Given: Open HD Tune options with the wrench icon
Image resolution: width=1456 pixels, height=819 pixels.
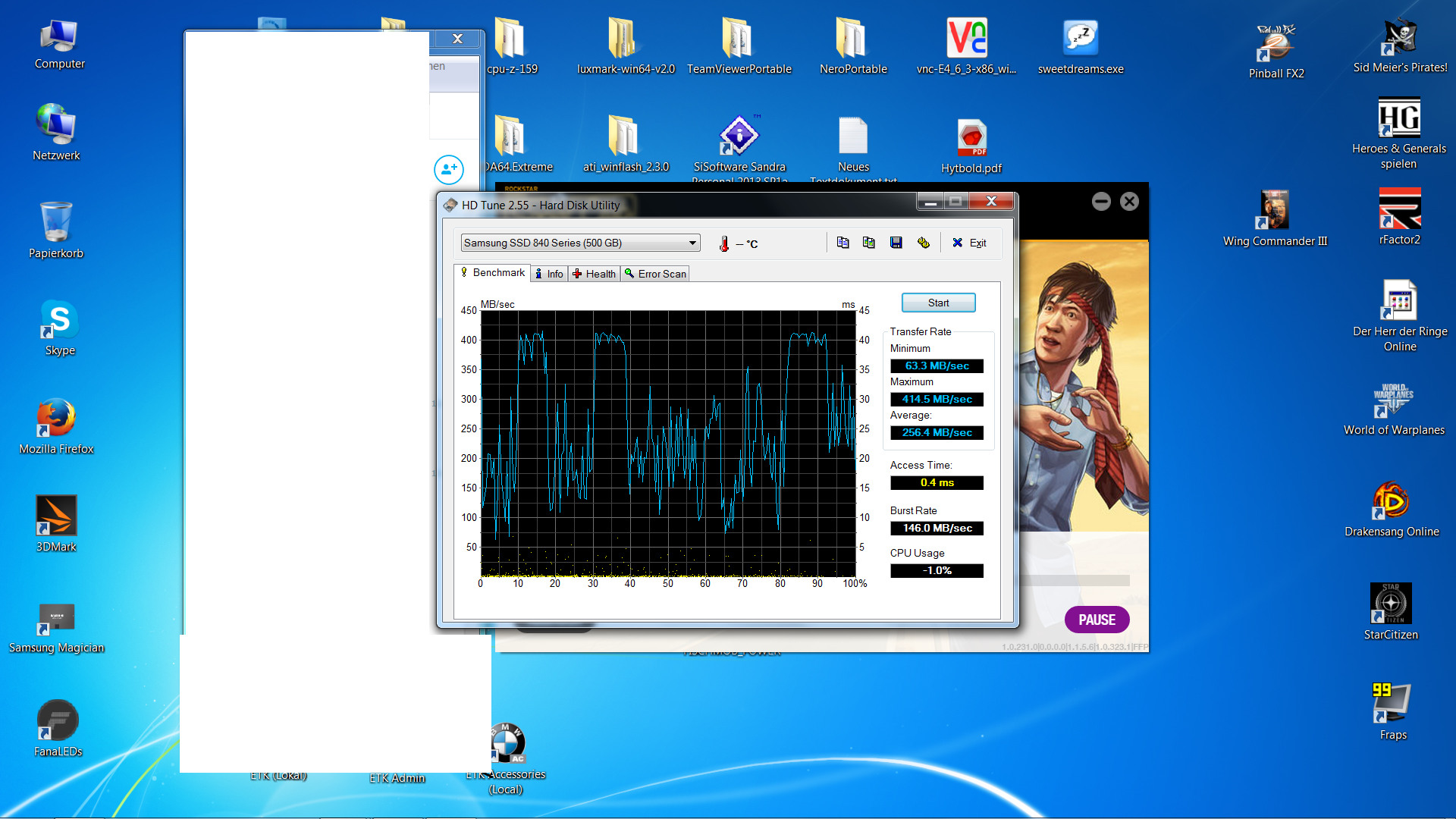Looking at the screenshot, I should (x=923, y=243).
